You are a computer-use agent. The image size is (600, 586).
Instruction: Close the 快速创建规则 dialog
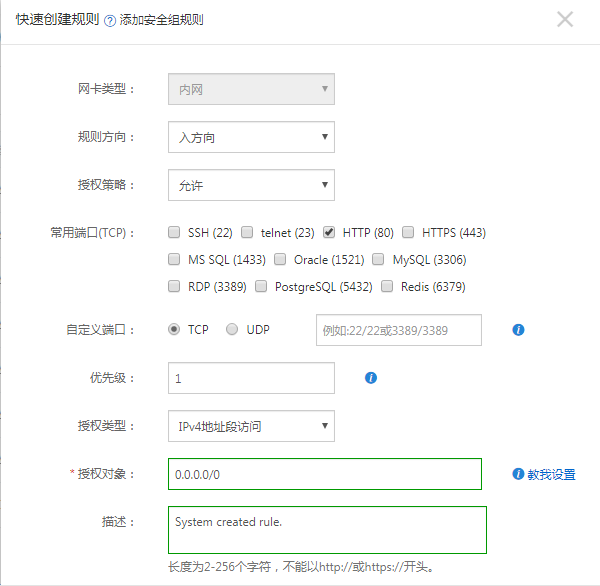click(x=565, y=19)
